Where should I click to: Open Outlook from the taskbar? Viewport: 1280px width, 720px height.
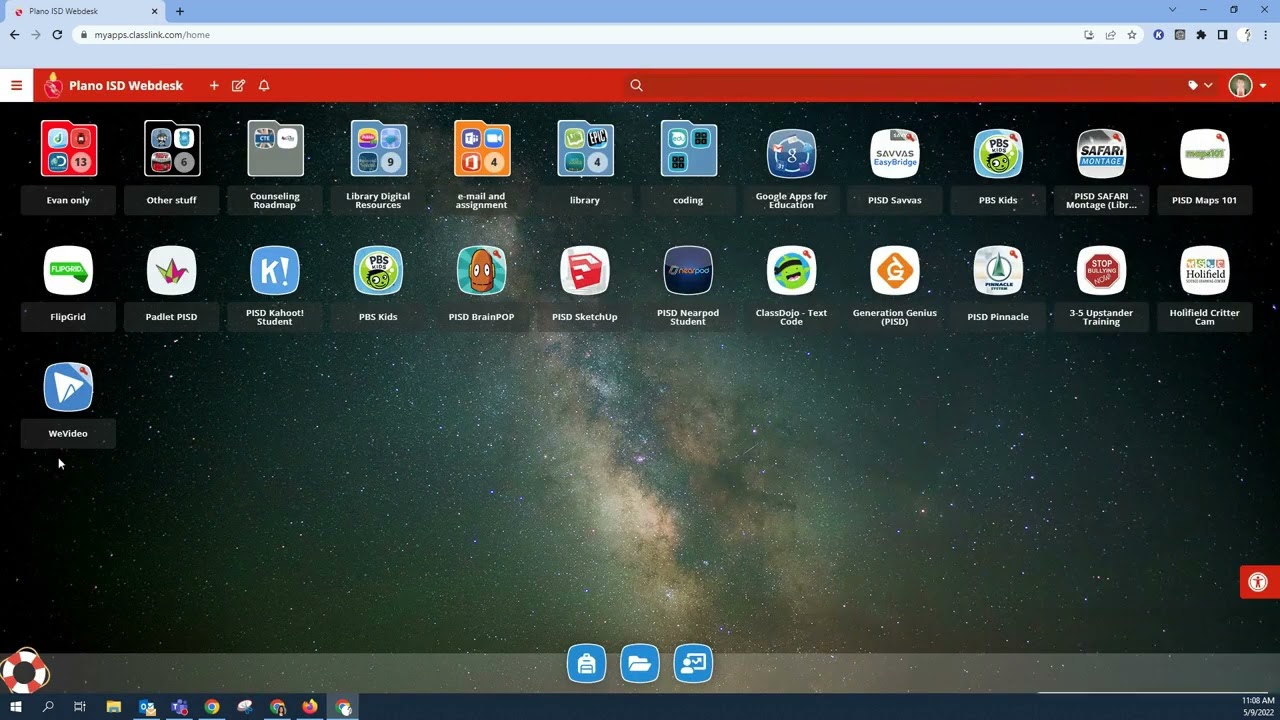tap(147, 707)
